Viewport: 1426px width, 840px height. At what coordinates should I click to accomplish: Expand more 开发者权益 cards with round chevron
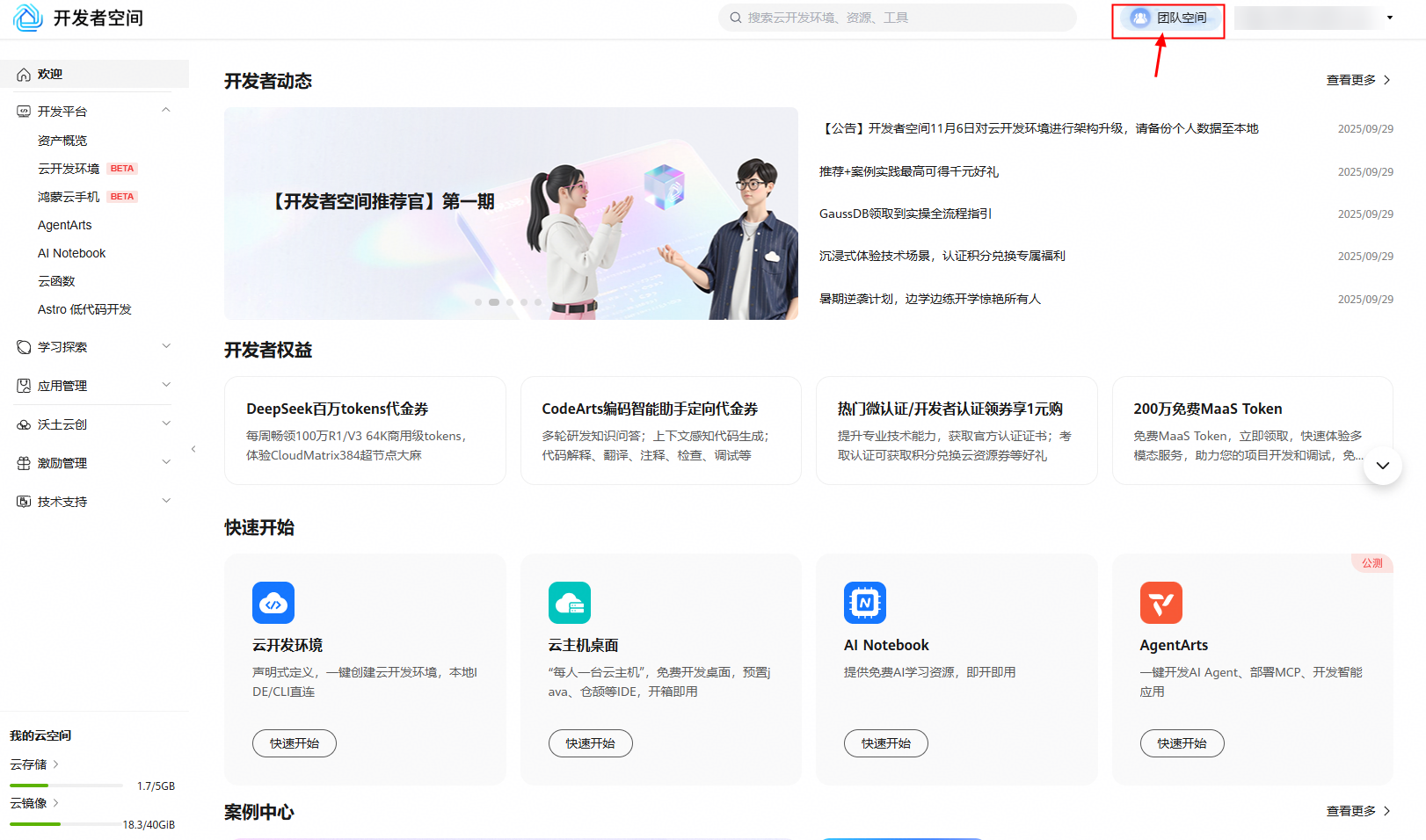(1383, 466)
